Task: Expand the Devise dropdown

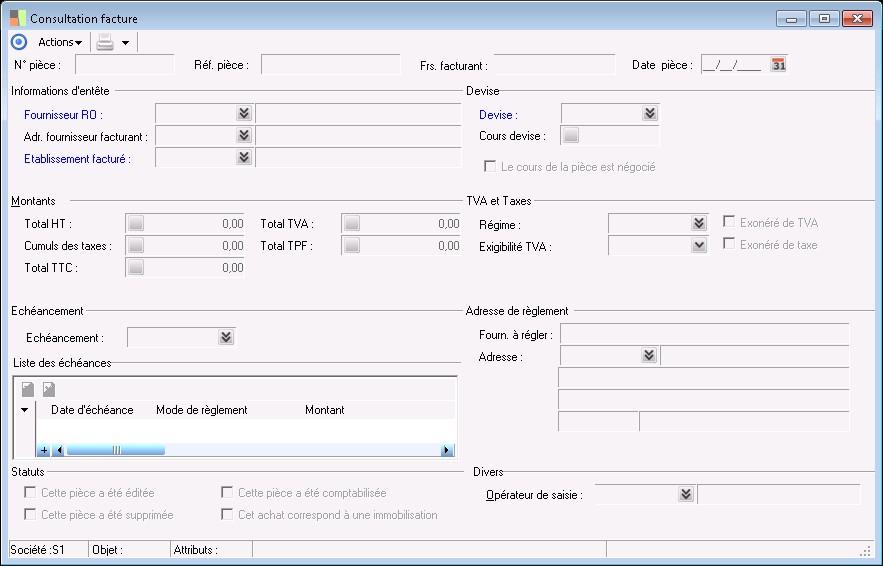Action: click(x=649, y=113)
